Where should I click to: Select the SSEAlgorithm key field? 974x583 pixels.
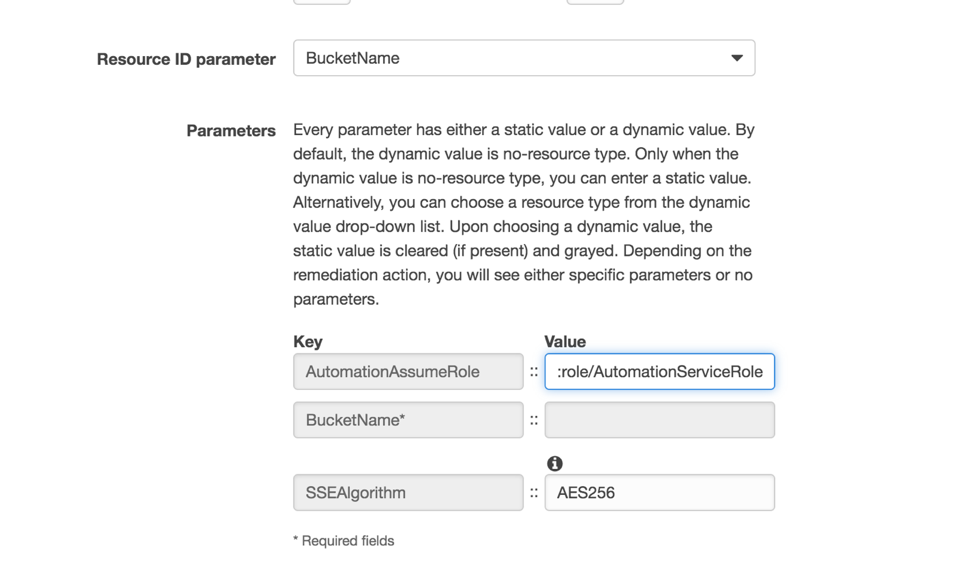(x=408, y=493)
